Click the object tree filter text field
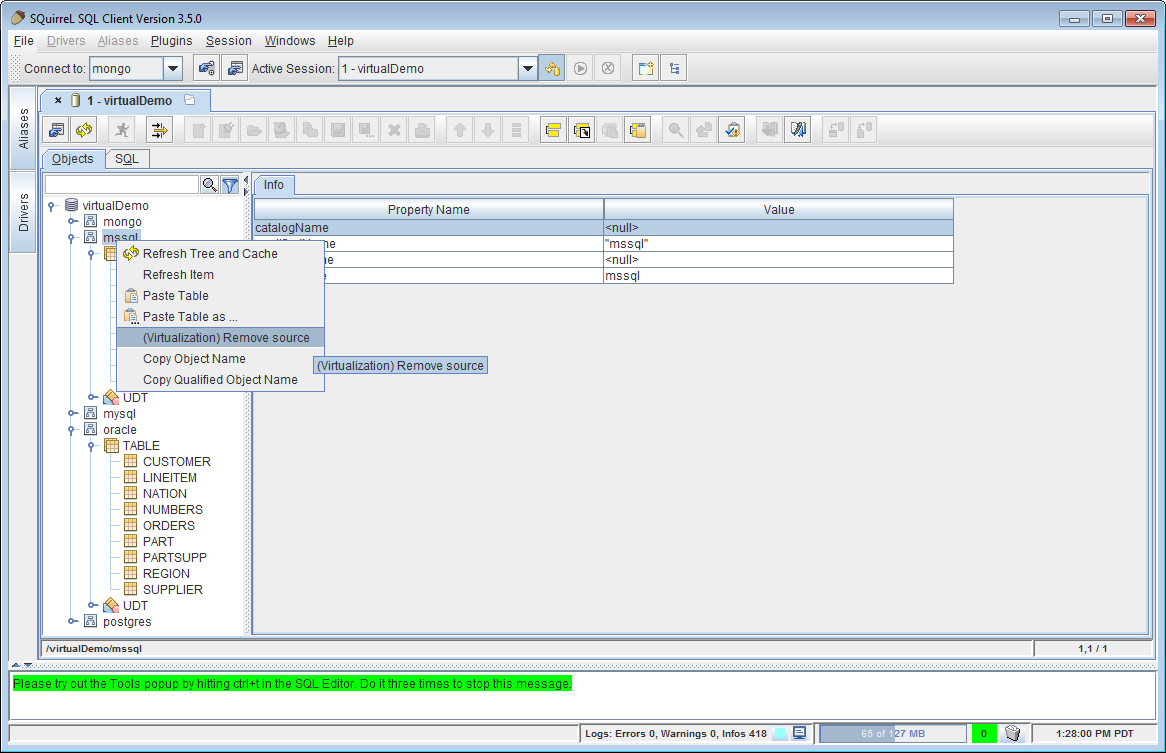The image size is (1166, 753). [x=122, y=184]
